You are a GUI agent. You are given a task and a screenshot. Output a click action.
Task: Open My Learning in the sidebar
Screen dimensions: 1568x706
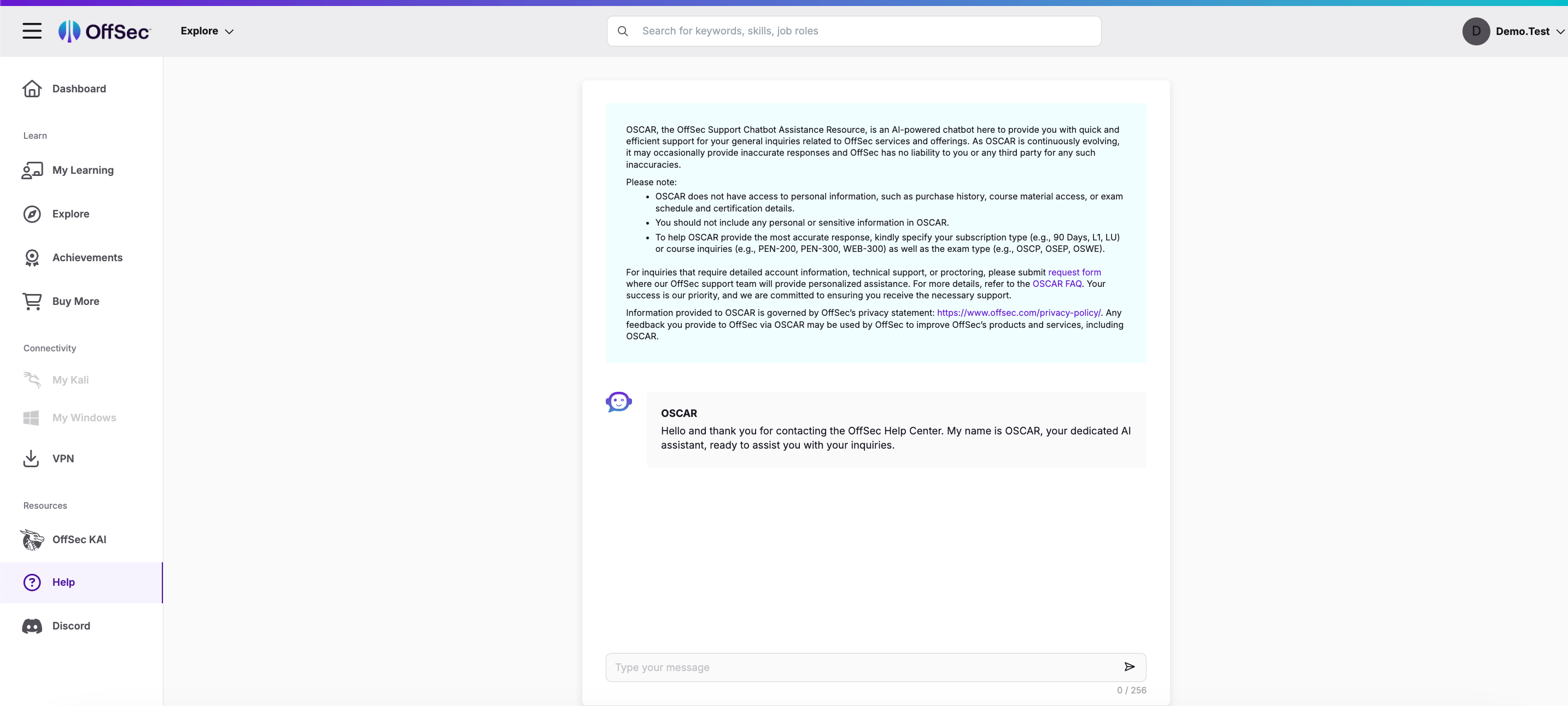click(83, 170)
